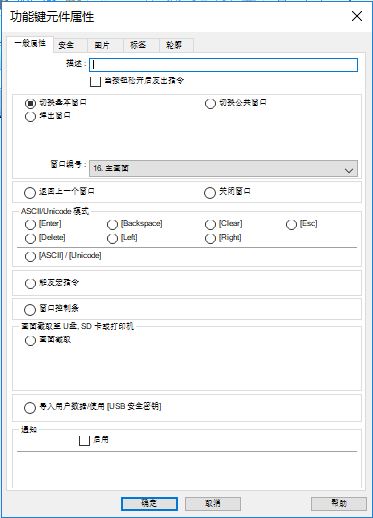The height and width of the screenshot is (518, 373).
Task: Enable the 启用 notification checkbox
Action: click(84, 441)
